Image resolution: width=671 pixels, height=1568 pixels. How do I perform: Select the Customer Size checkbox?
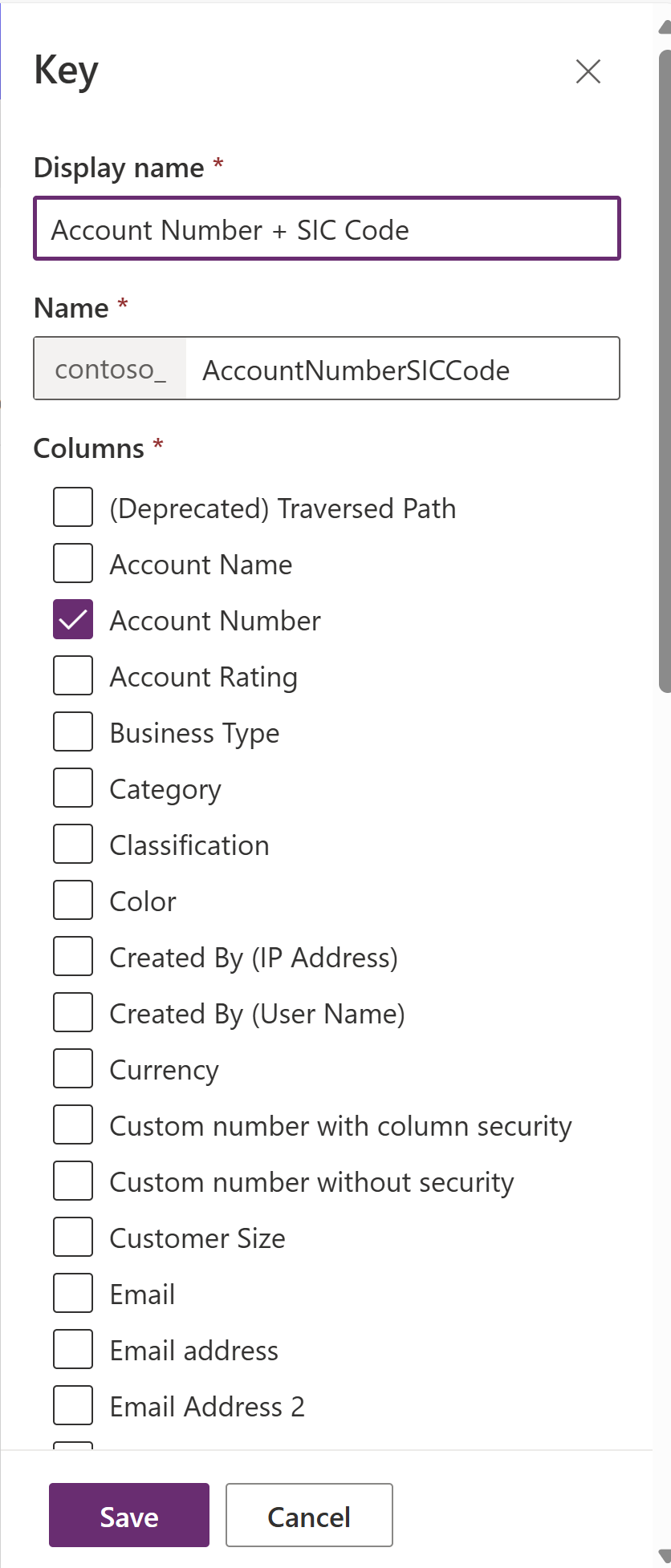(72, 1237)
